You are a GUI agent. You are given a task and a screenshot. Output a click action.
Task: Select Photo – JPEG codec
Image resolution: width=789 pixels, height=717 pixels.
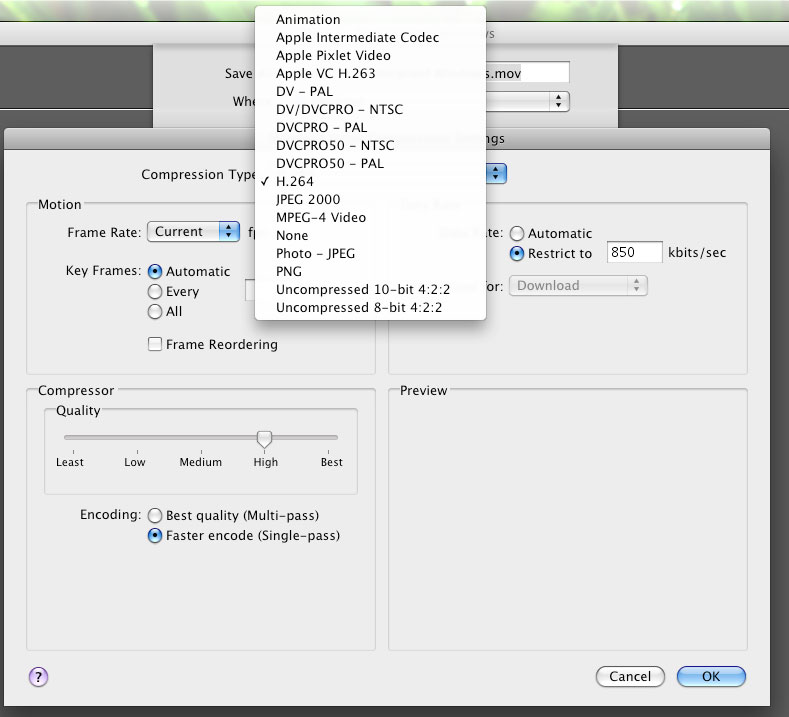pos(370,254)
